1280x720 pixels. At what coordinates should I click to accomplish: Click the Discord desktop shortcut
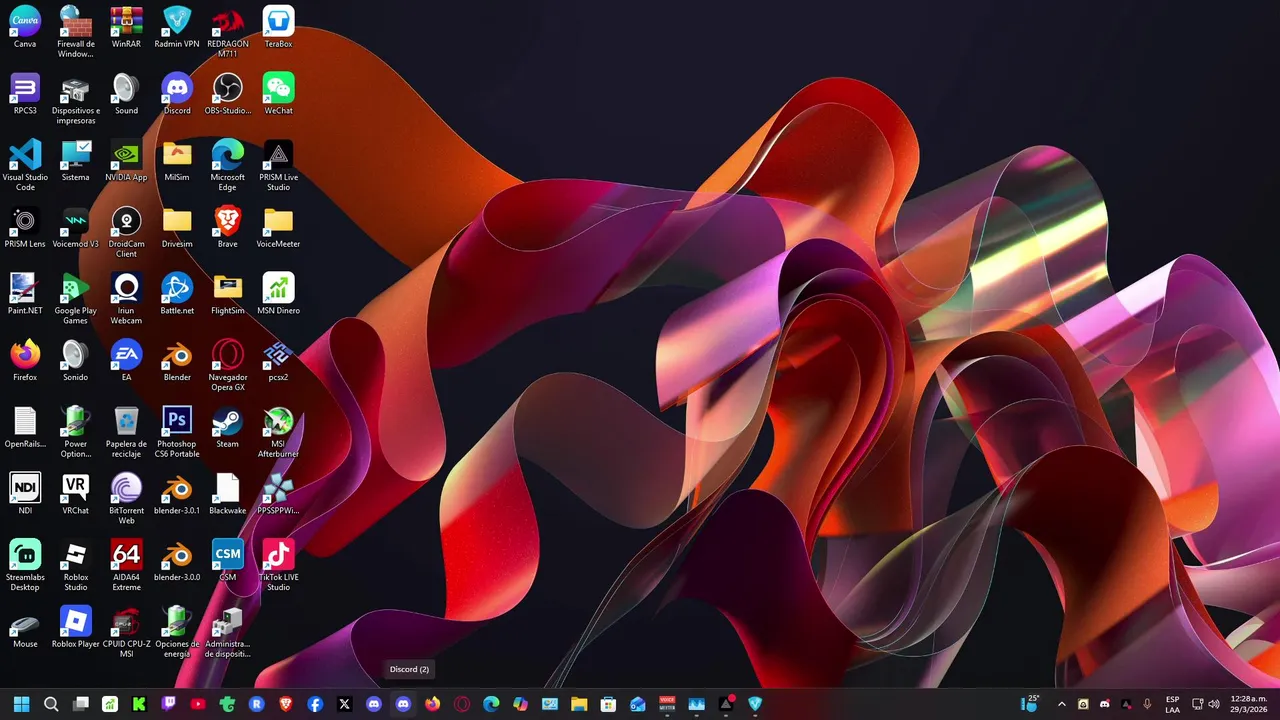pyautogui.click(x=177, y=94)
